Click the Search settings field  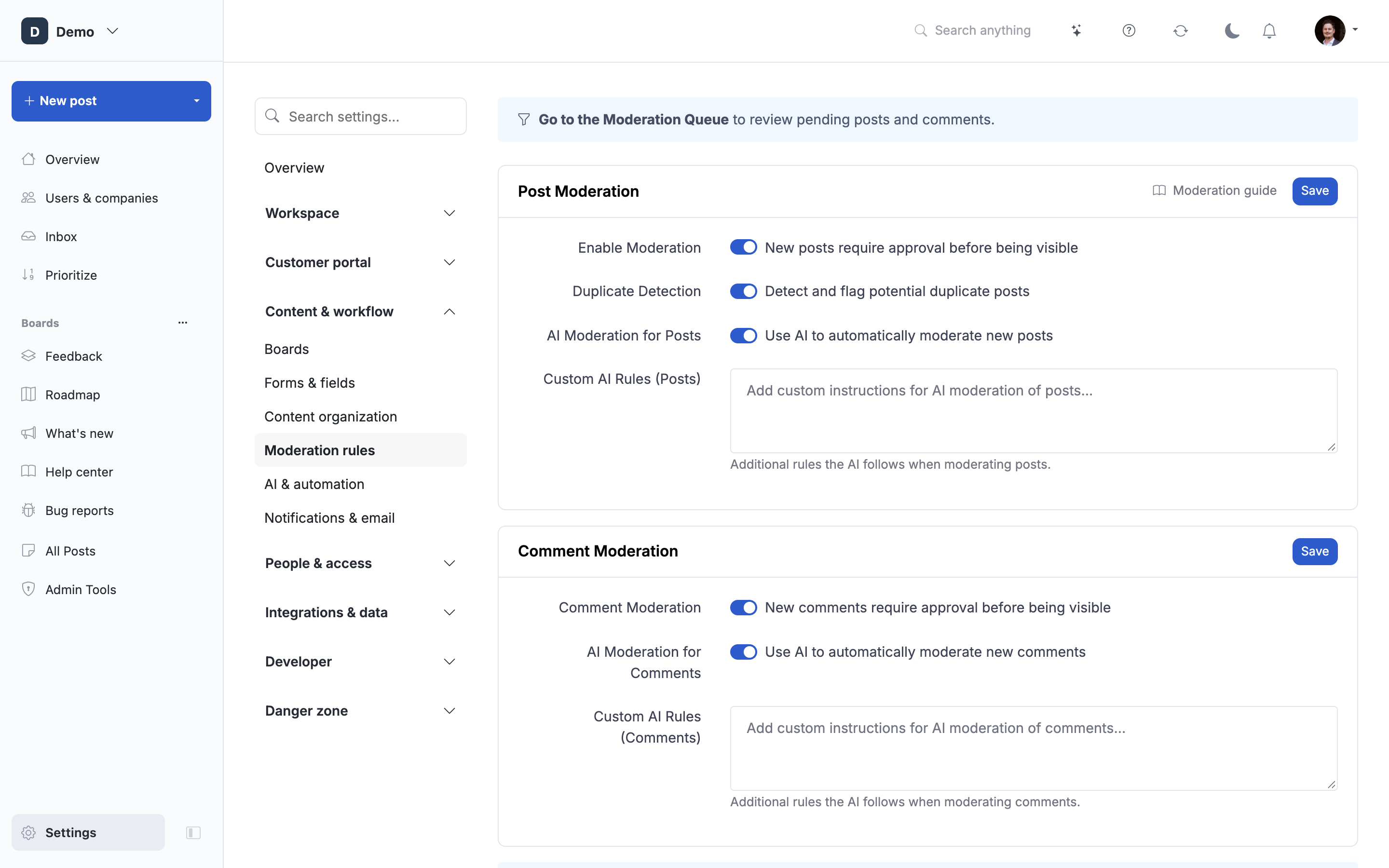(360, 117)
